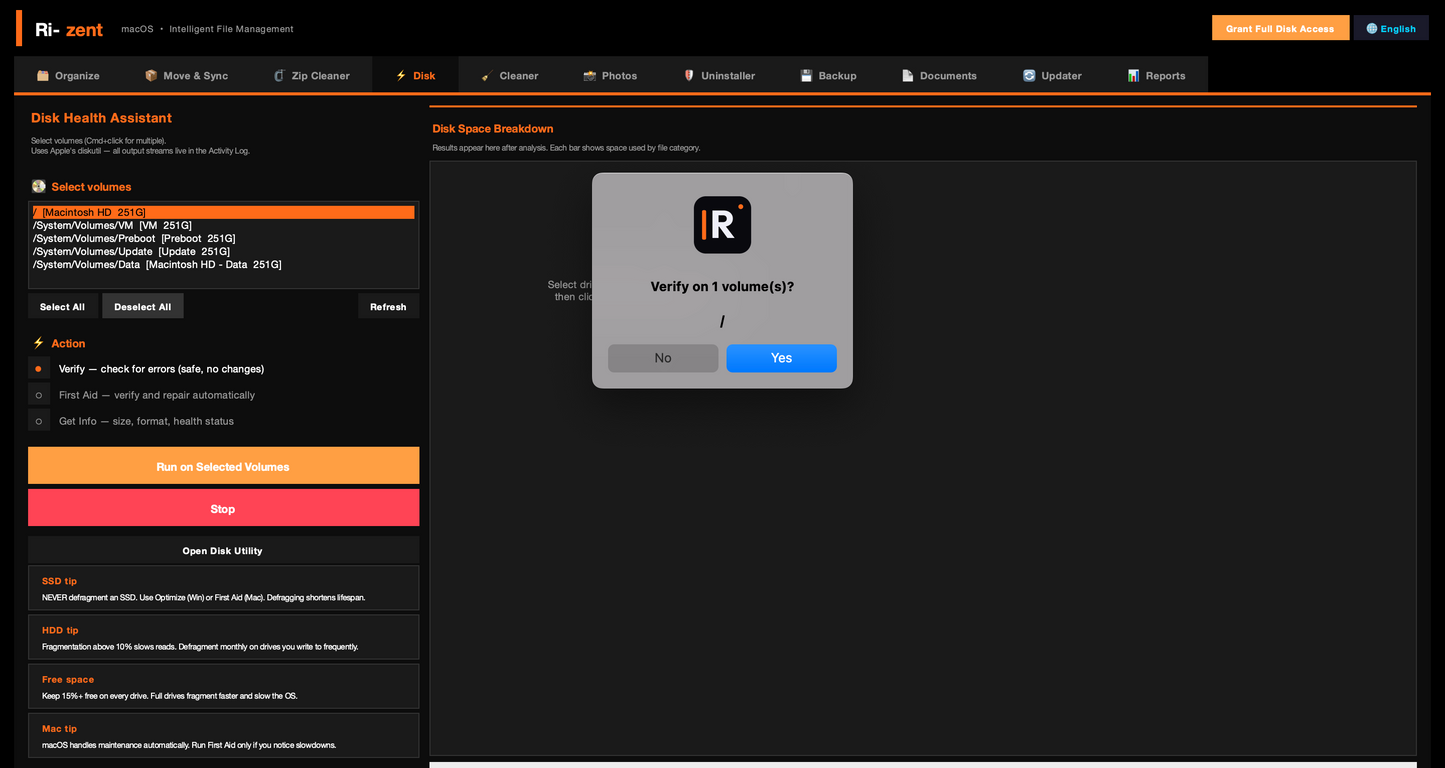This screenshot has width=1445, height=768.
Task: Open the English language selector
Action: (1391, 28)
